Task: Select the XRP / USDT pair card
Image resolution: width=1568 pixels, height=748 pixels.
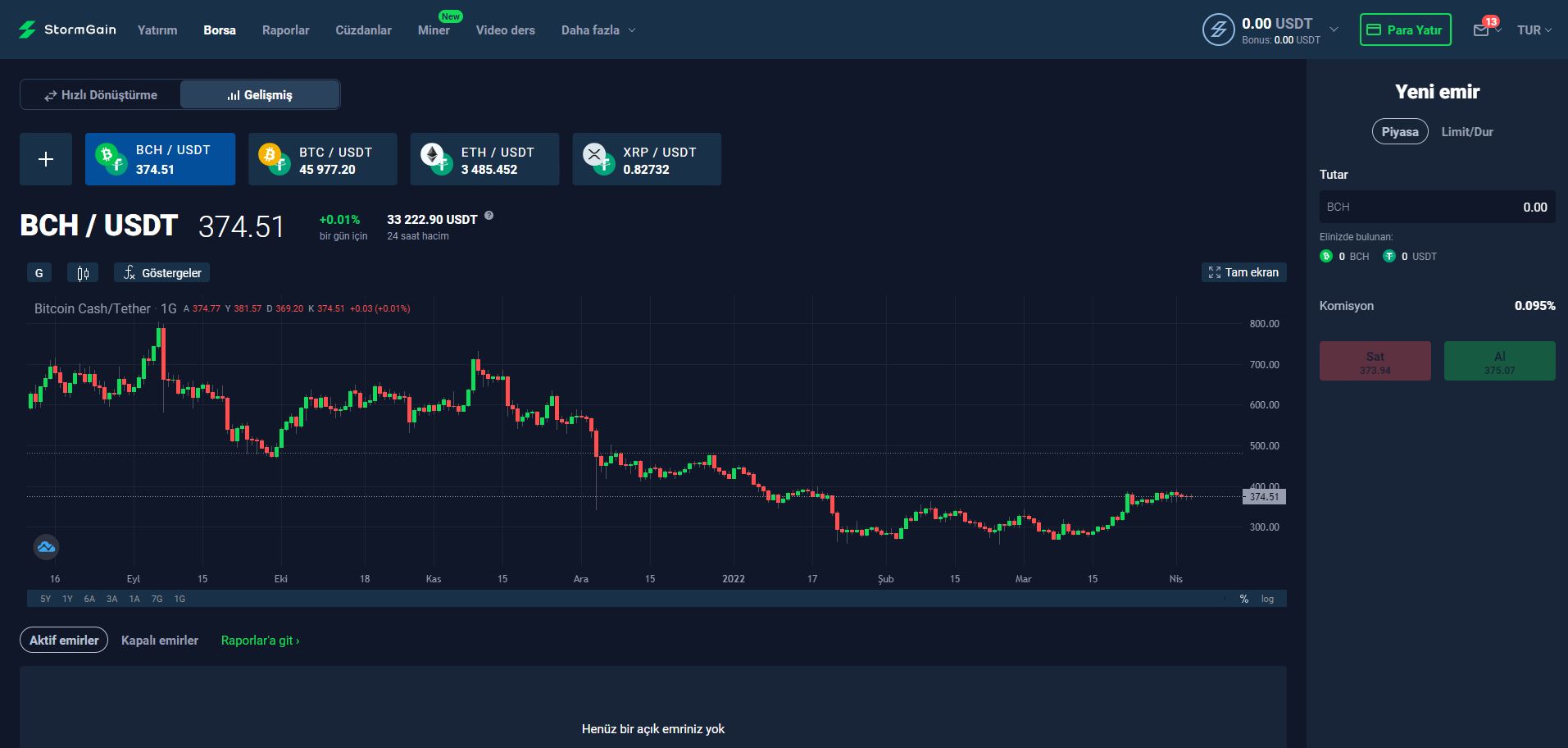Action: pos(647,159)
